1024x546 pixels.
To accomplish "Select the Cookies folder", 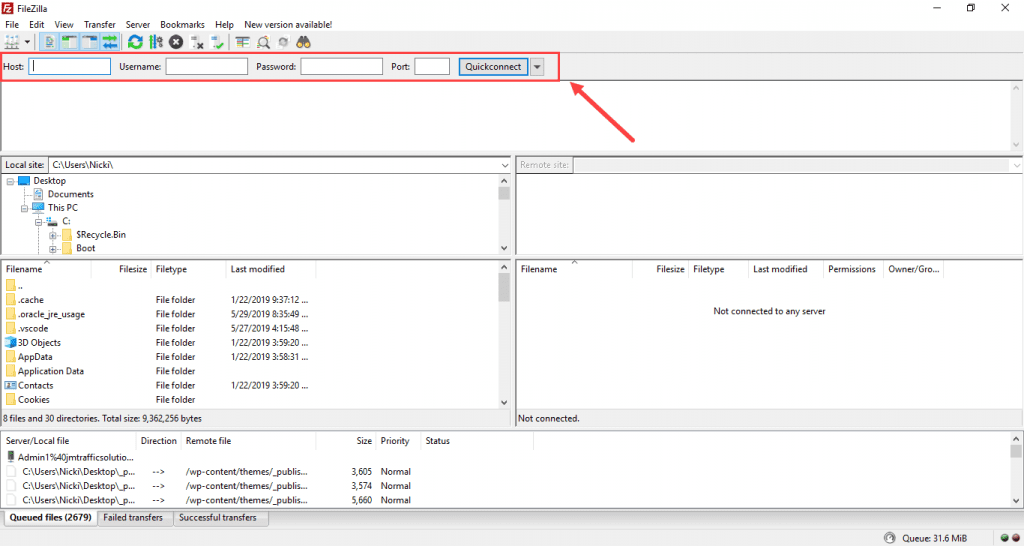I will [x=33, y=400].
